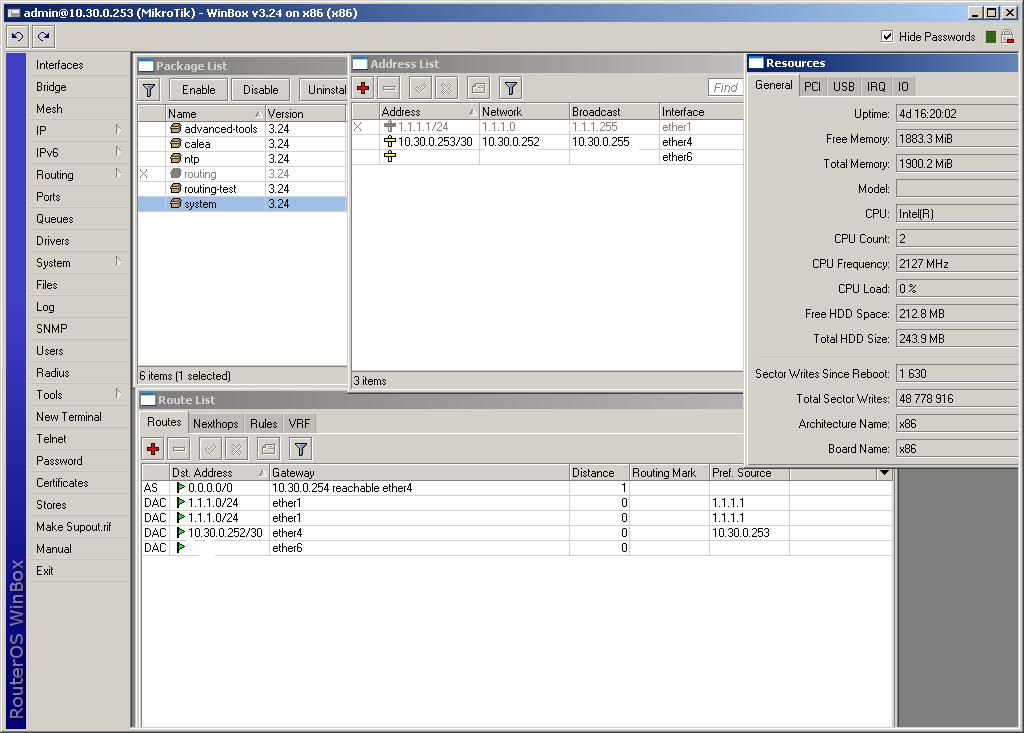Viewport: 1024px width, 733px height.
Task: Click the Address List remove minus icon
Action: 389,88
